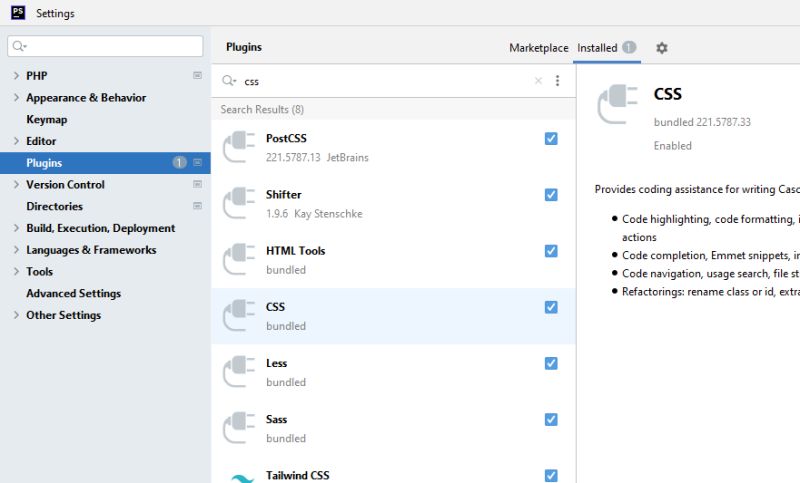800x483 pixels.
Task: Click project-level marker icon beside Directories
Action: [197, 206]
